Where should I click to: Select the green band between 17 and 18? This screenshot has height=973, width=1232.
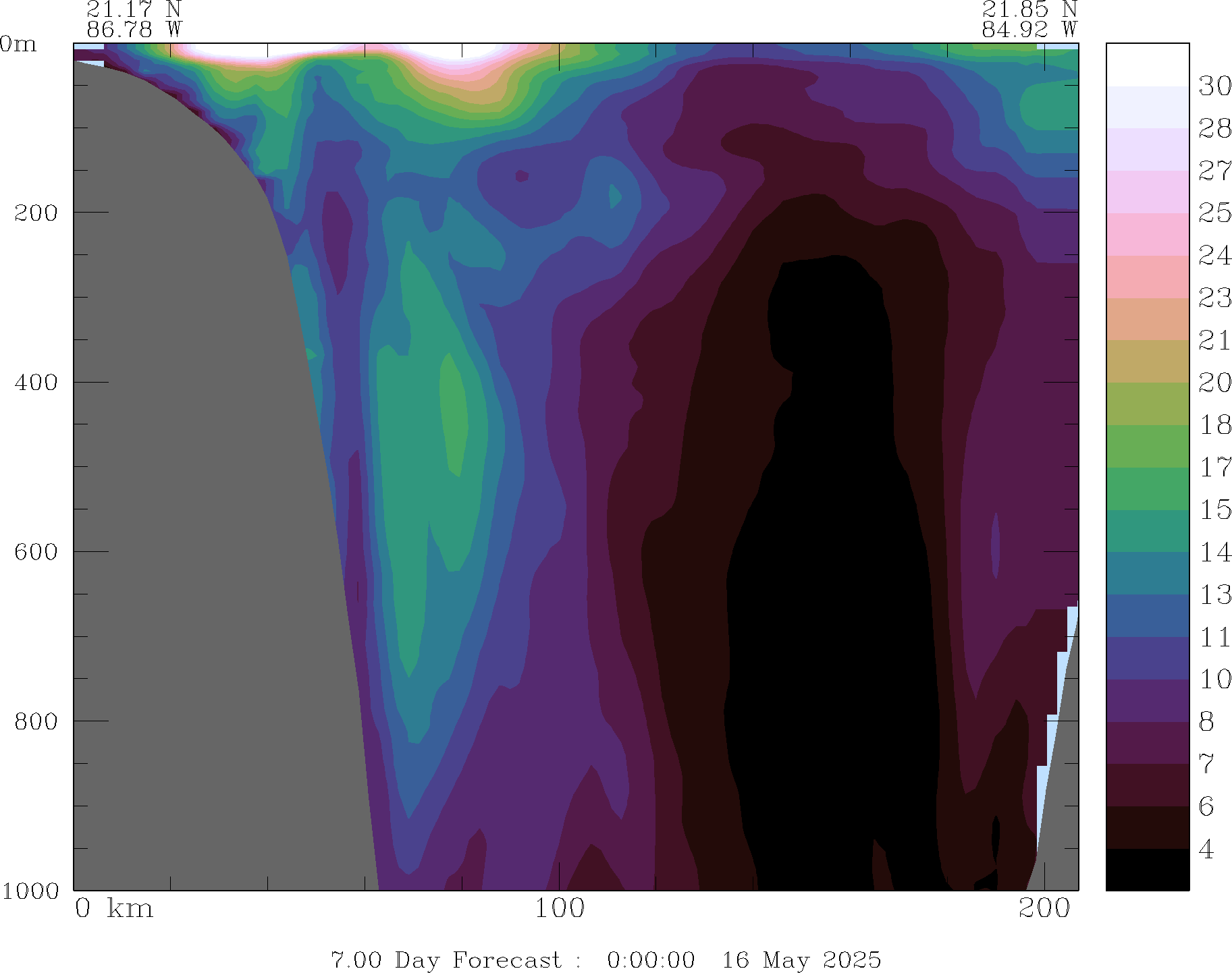click(x=1148, y=446)
